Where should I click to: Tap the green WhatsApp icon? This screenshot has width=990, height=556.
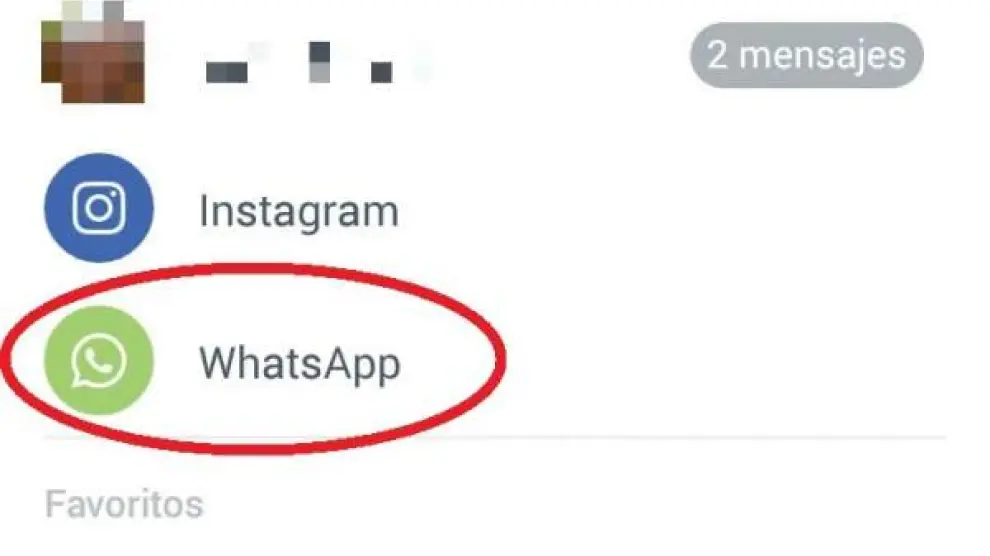[x=98, y=361]
